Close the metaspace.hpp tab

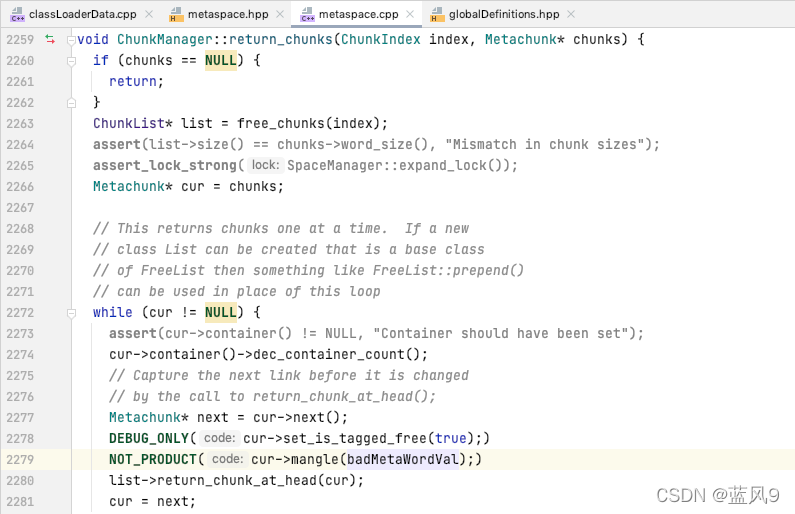click(280, 14)
